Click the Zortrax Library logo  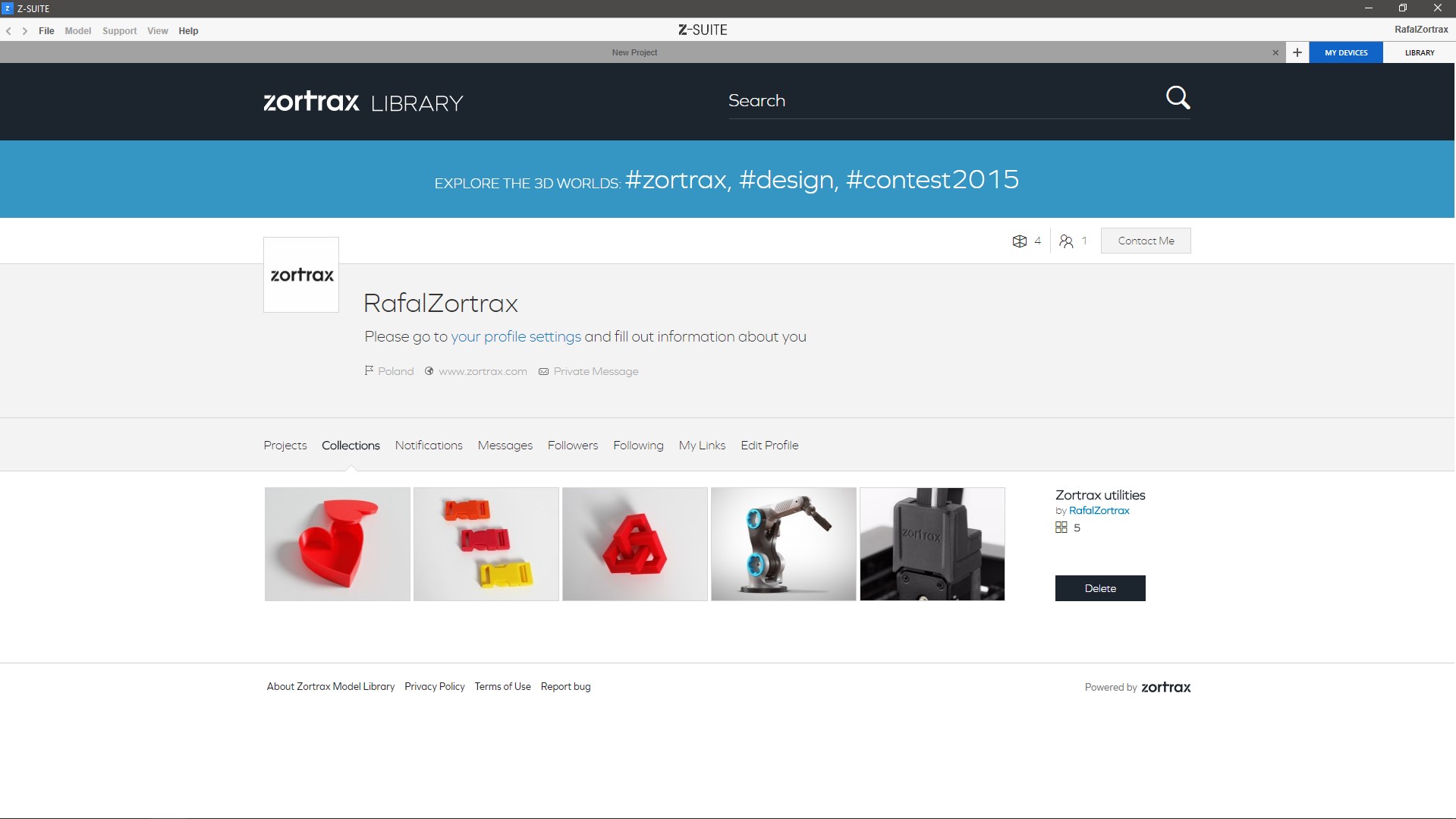(x=363, y=102)
